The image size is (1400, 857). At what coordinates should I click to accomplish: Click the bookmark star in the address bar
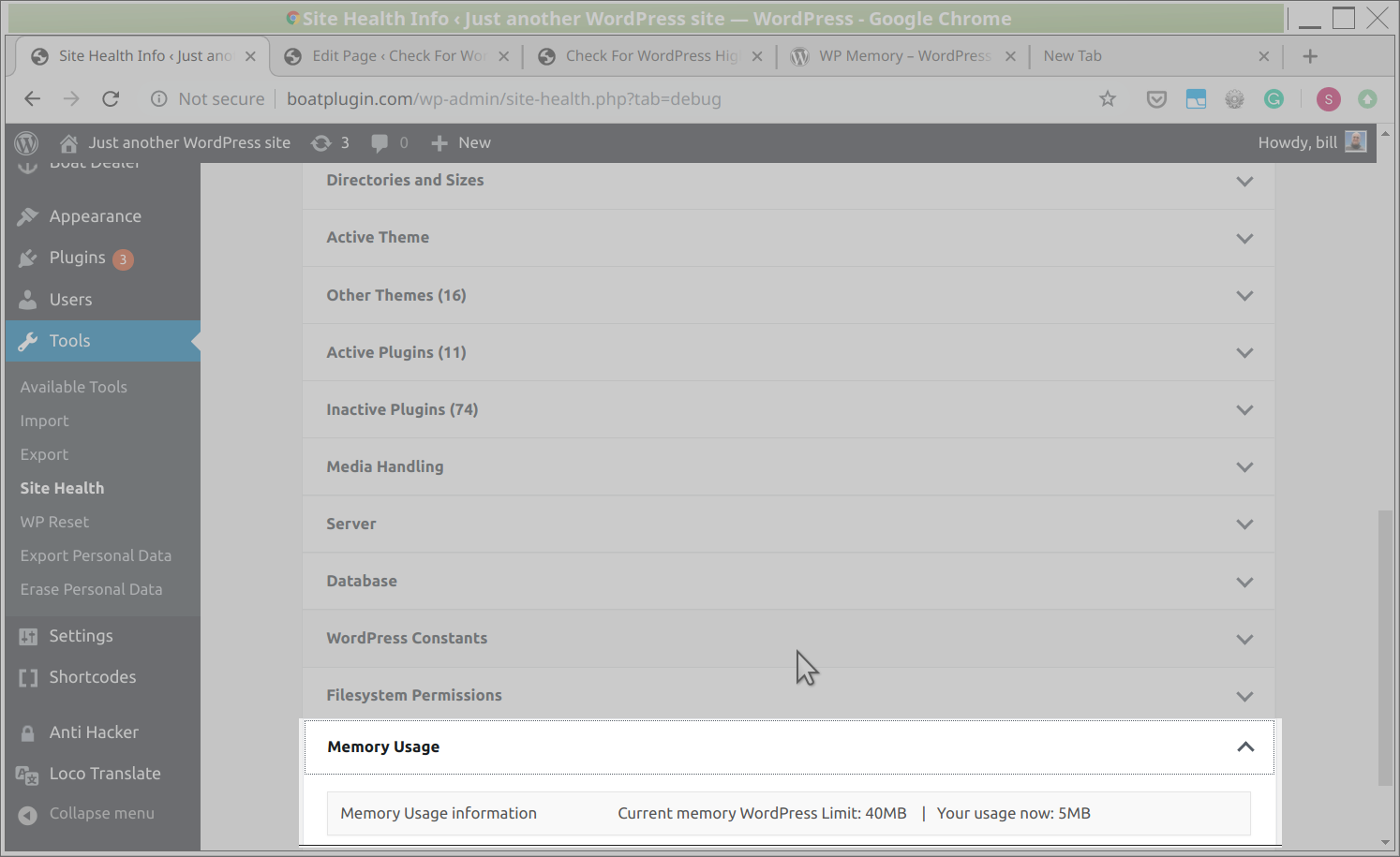(x=1108, y=98)
